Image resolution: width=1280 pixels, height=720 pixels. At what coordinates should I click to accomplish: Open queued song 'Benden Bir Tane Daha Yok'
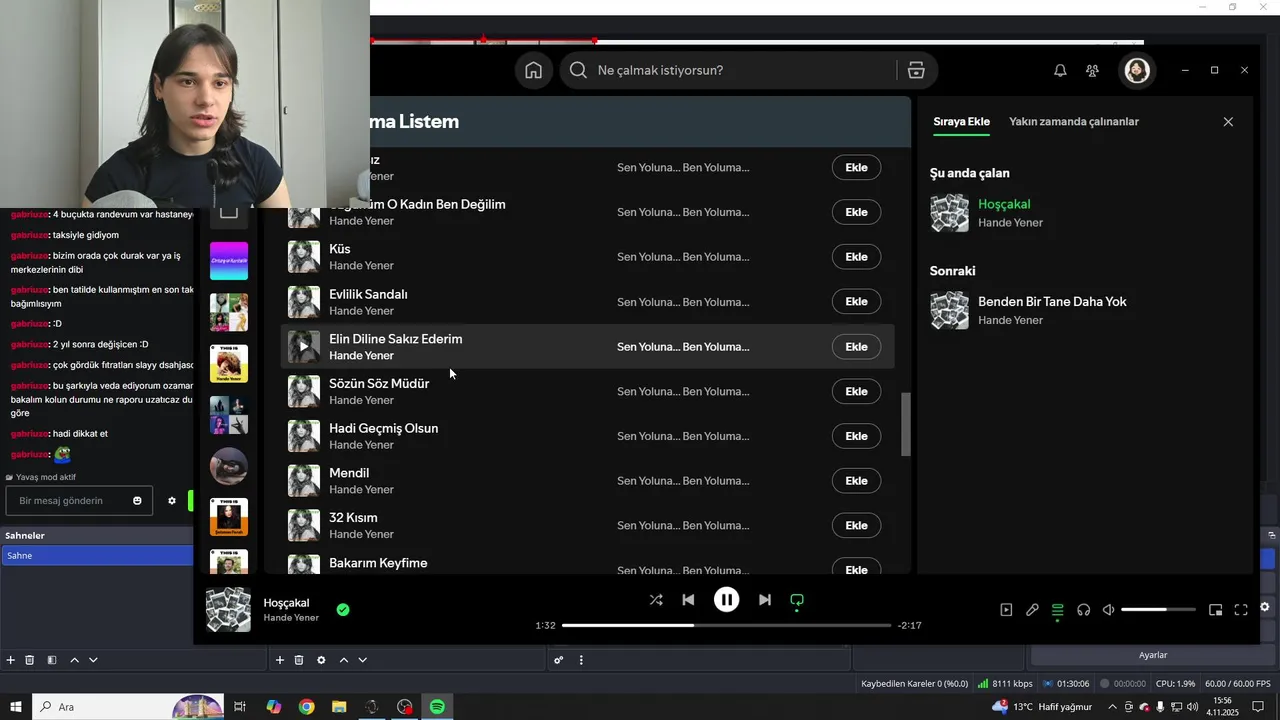click(1052, 302)
